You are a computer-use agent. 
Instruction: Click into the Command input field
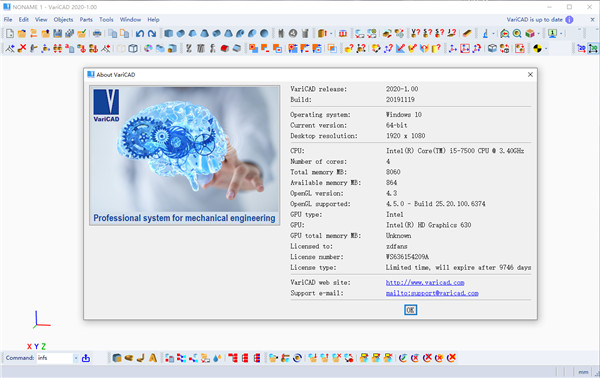point(54,358)
